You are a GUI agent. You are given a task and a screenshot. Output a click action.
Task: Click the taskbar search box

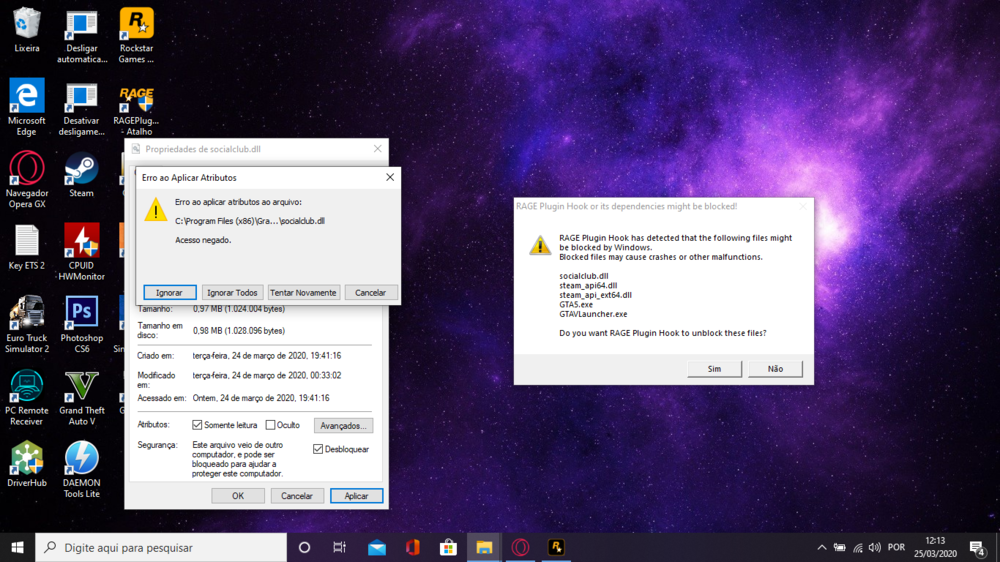(161, 547)
